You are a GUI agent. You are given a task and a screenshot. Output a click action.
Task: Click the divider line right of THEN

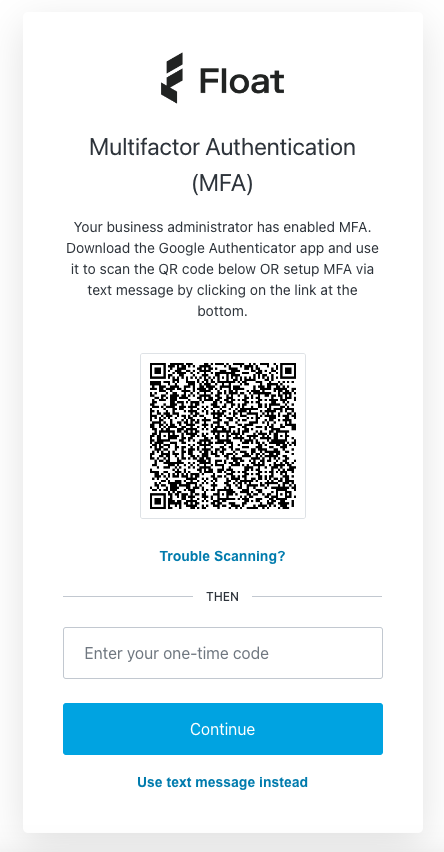tap(317, 597)
